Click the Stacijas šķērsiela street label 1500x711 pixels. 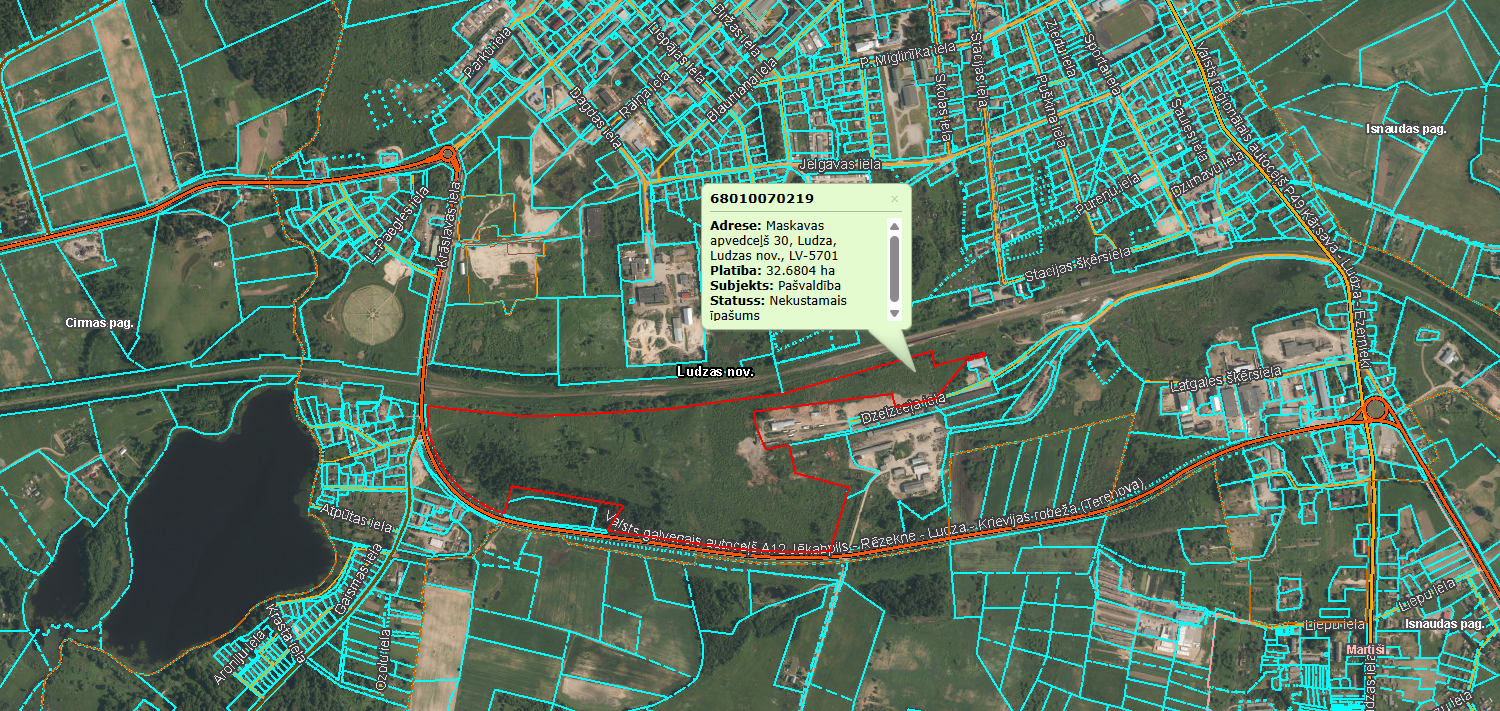(1075, 265)
